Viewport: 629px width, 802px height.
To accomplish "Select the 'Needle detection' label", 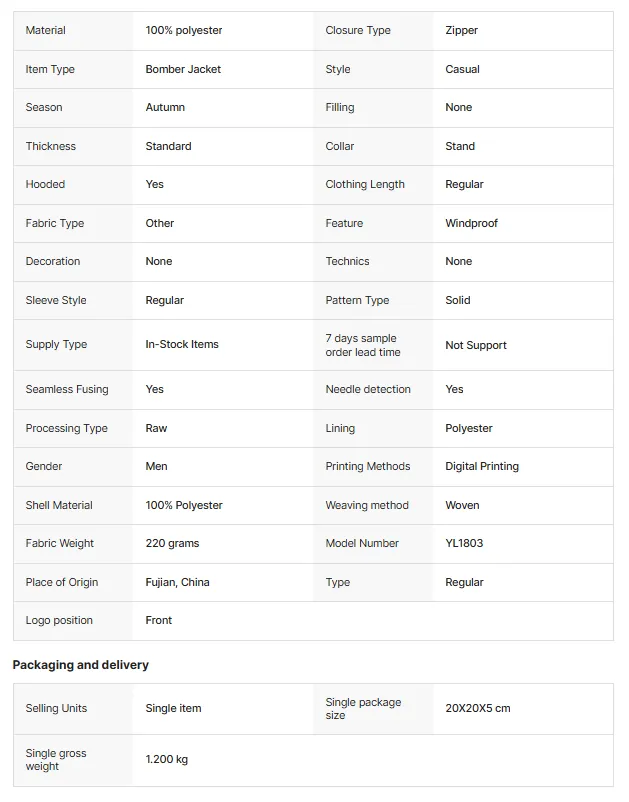I will 368,389.
